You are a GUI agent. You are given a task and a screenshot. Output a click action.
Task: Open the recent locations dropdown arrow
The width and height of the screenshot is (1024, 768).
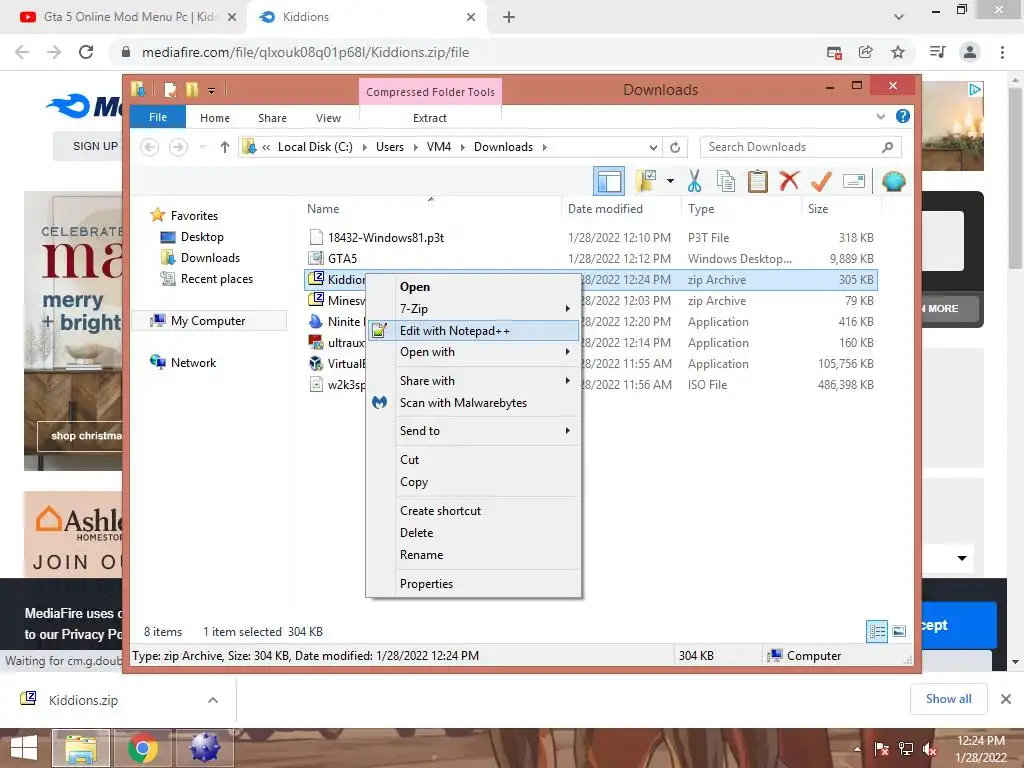pyautogui.click(x=202, y=147)
